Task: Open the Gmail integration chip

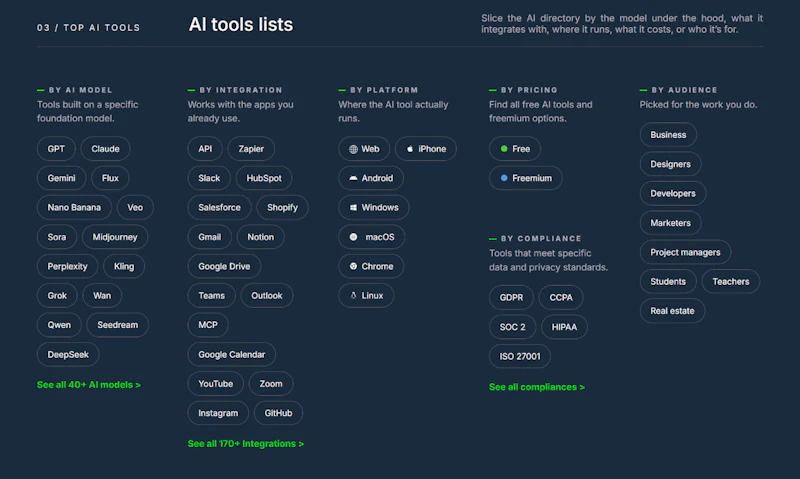Action: point(210,237)
